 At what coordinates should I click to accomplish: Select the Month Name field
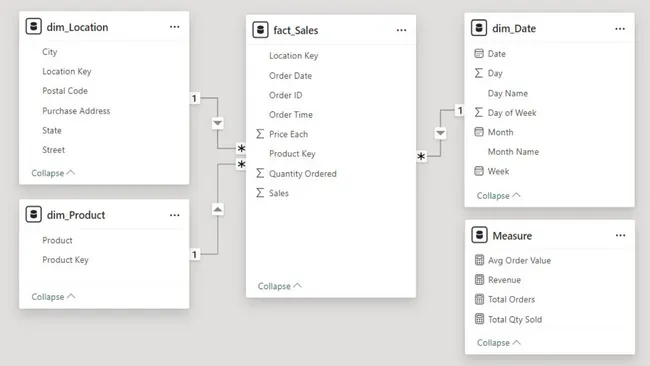tap(513, 152)
